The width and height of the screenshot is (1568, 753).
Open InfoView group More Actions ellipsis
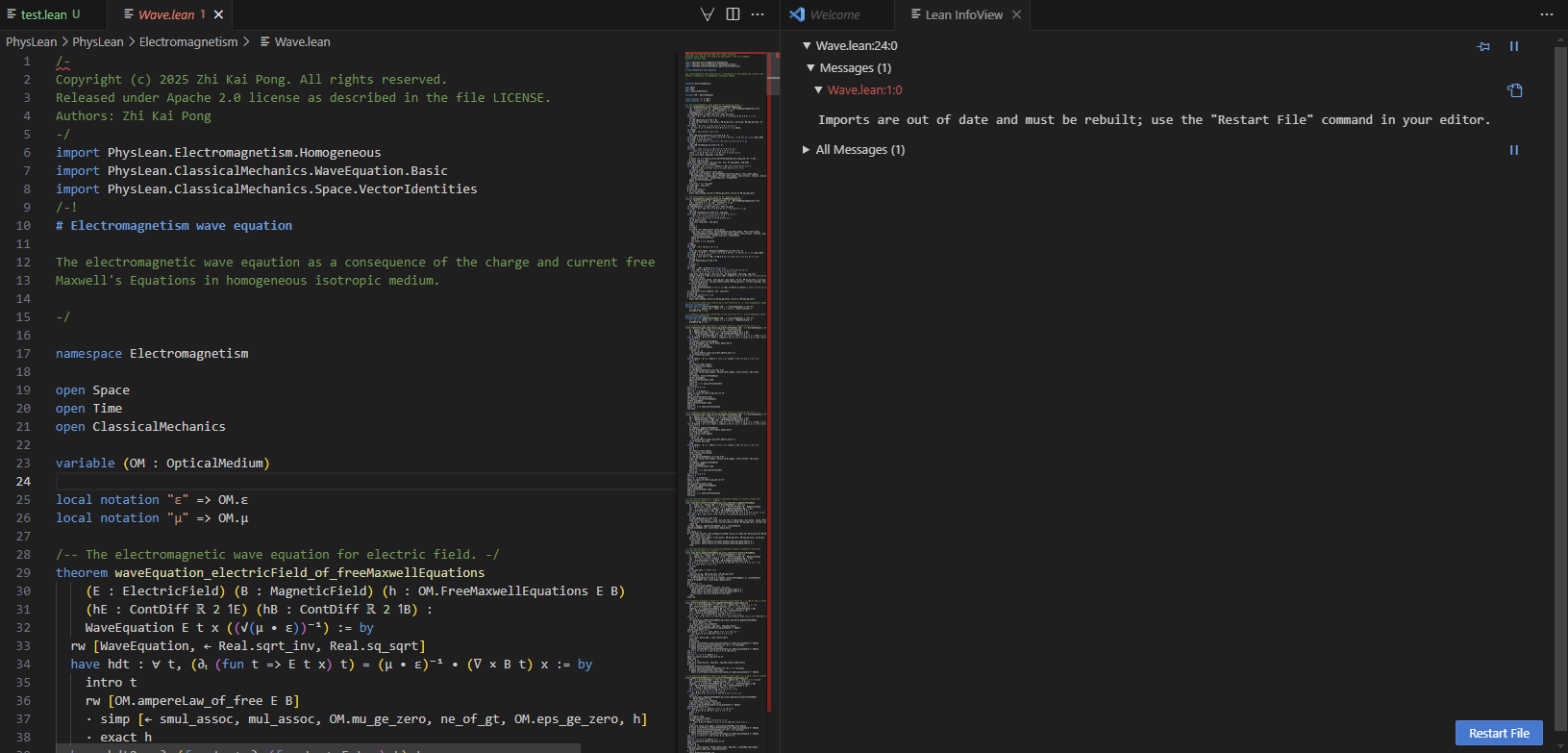click(x=1546, y=14)
